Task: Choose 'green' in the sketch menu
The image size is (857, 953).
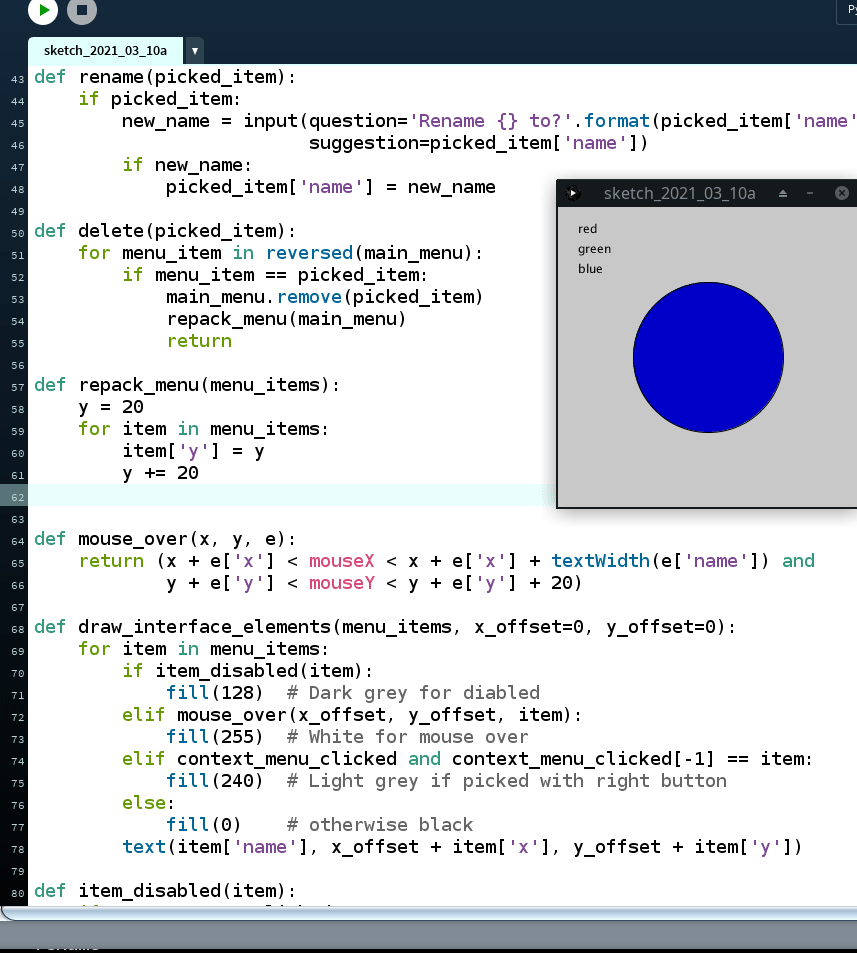Action: point(594,249)
